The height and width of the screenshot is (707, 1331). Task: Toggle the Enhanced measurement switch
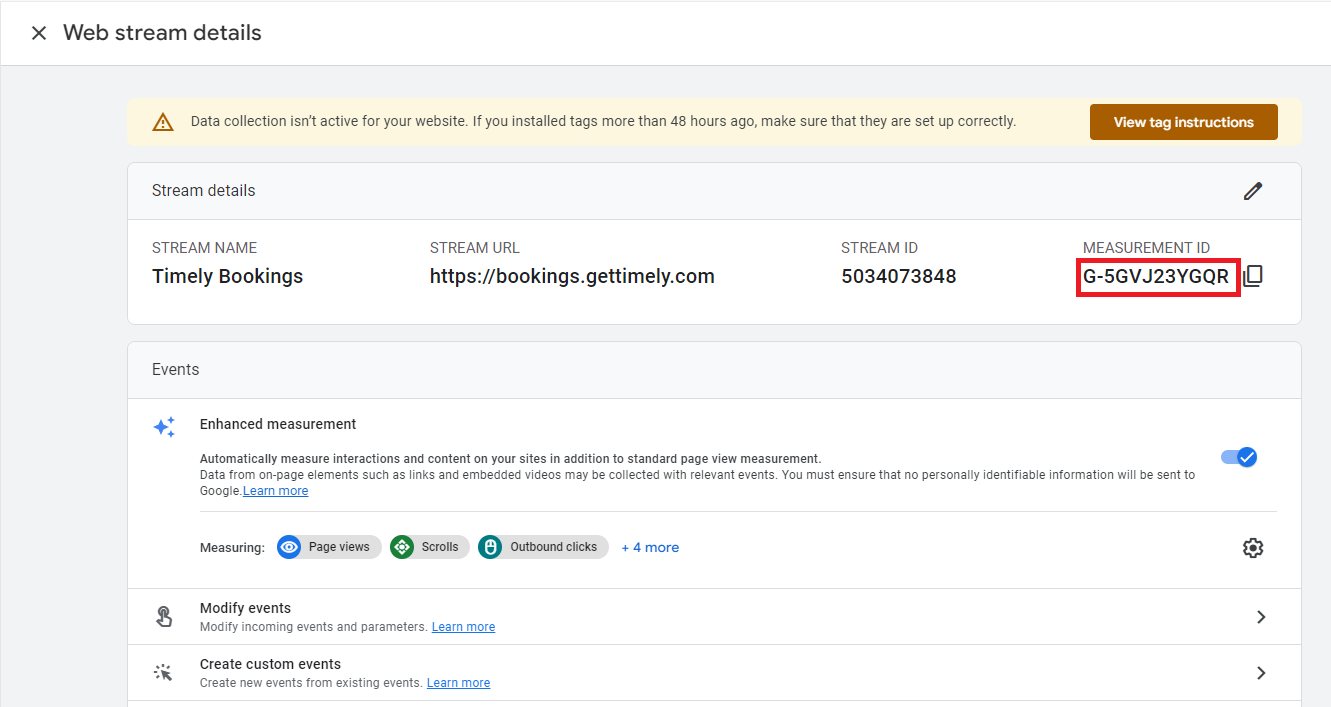tap(1238, 457)
